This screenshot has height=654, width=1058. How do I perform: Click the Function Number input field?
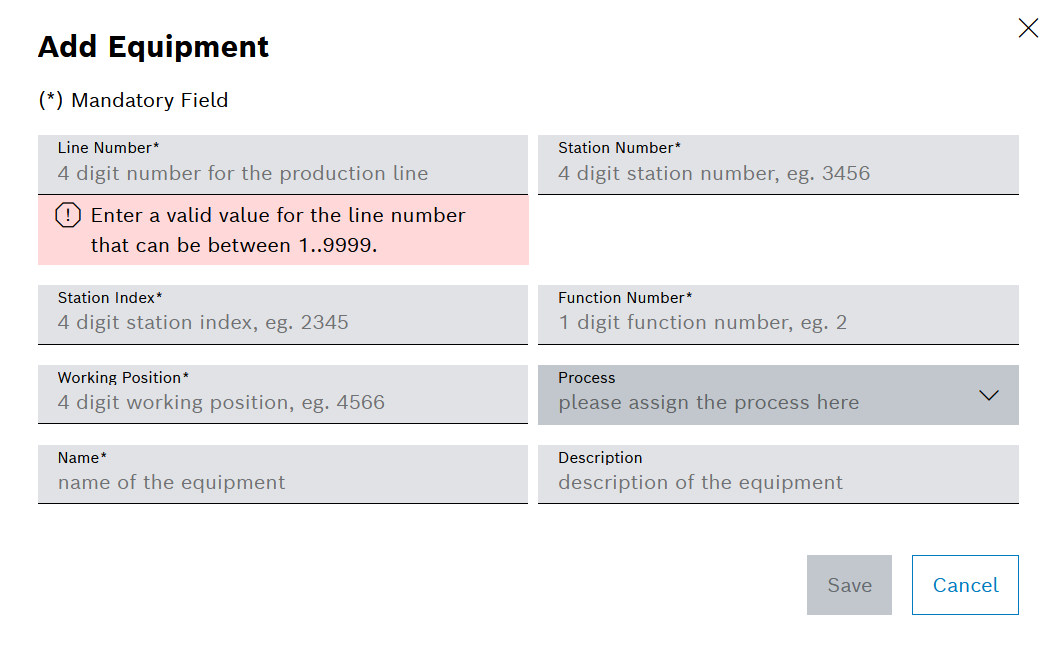(779, 322)
